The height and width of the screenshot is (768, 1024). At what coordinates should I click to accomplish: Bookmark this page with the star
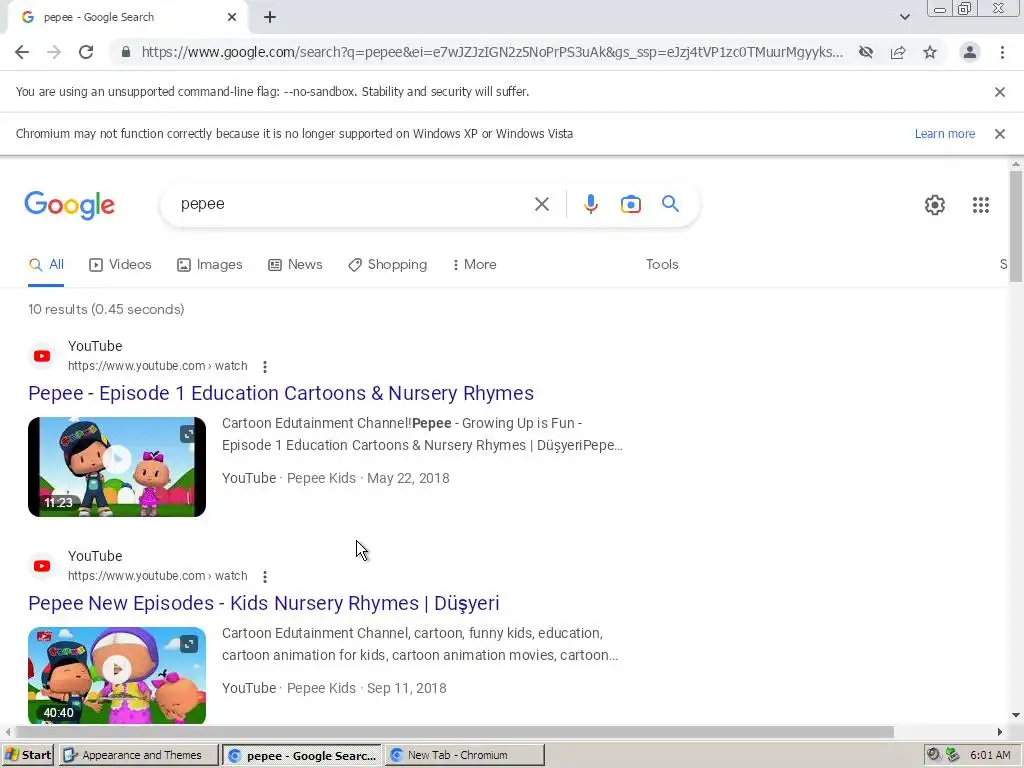tap(930, 52)
